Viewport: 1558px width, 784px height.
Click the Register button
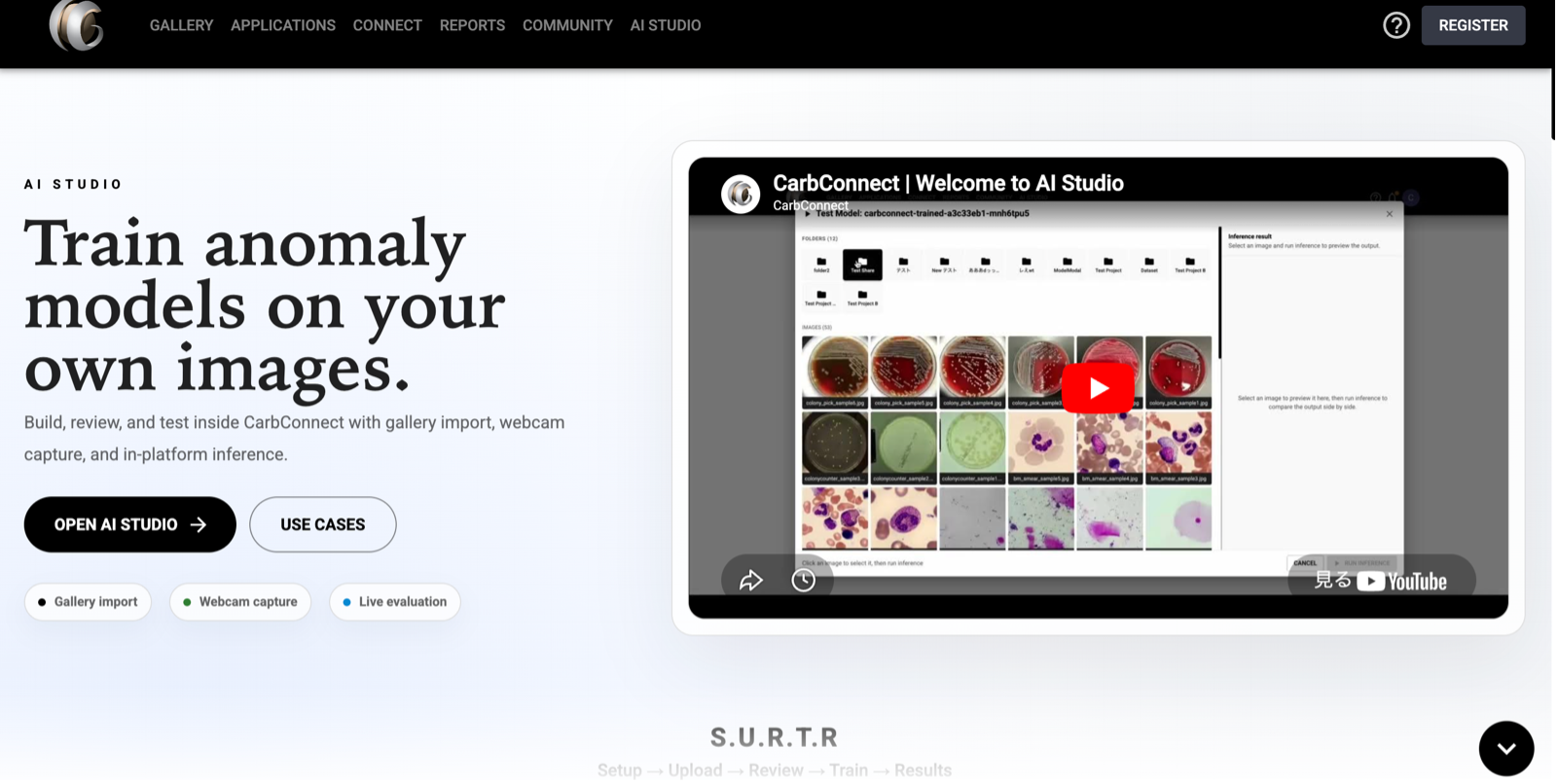(1475, 25)
